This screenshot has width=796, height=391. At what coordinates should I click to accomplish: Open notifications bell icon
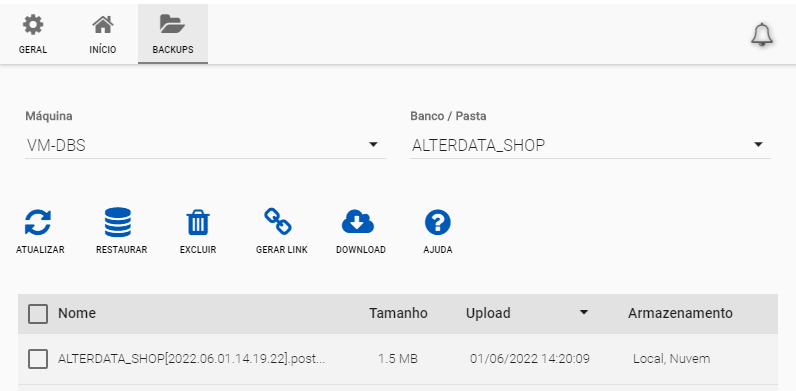[762, 35]
